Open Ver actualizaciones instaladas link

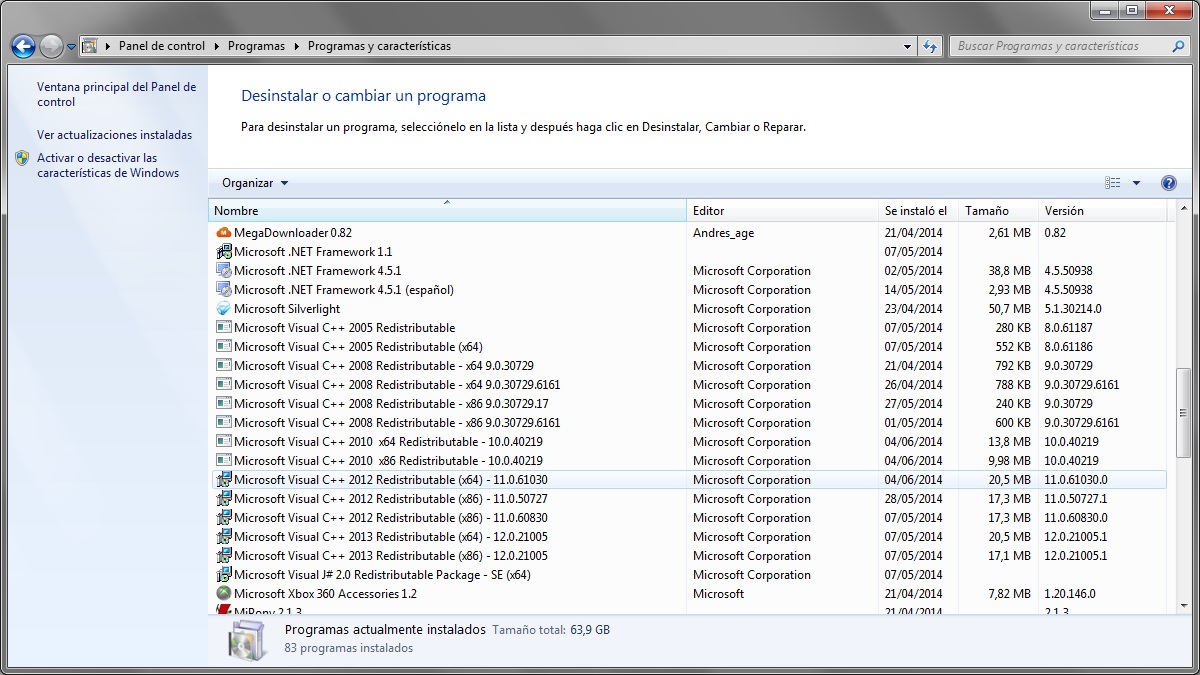pos(114,135)
